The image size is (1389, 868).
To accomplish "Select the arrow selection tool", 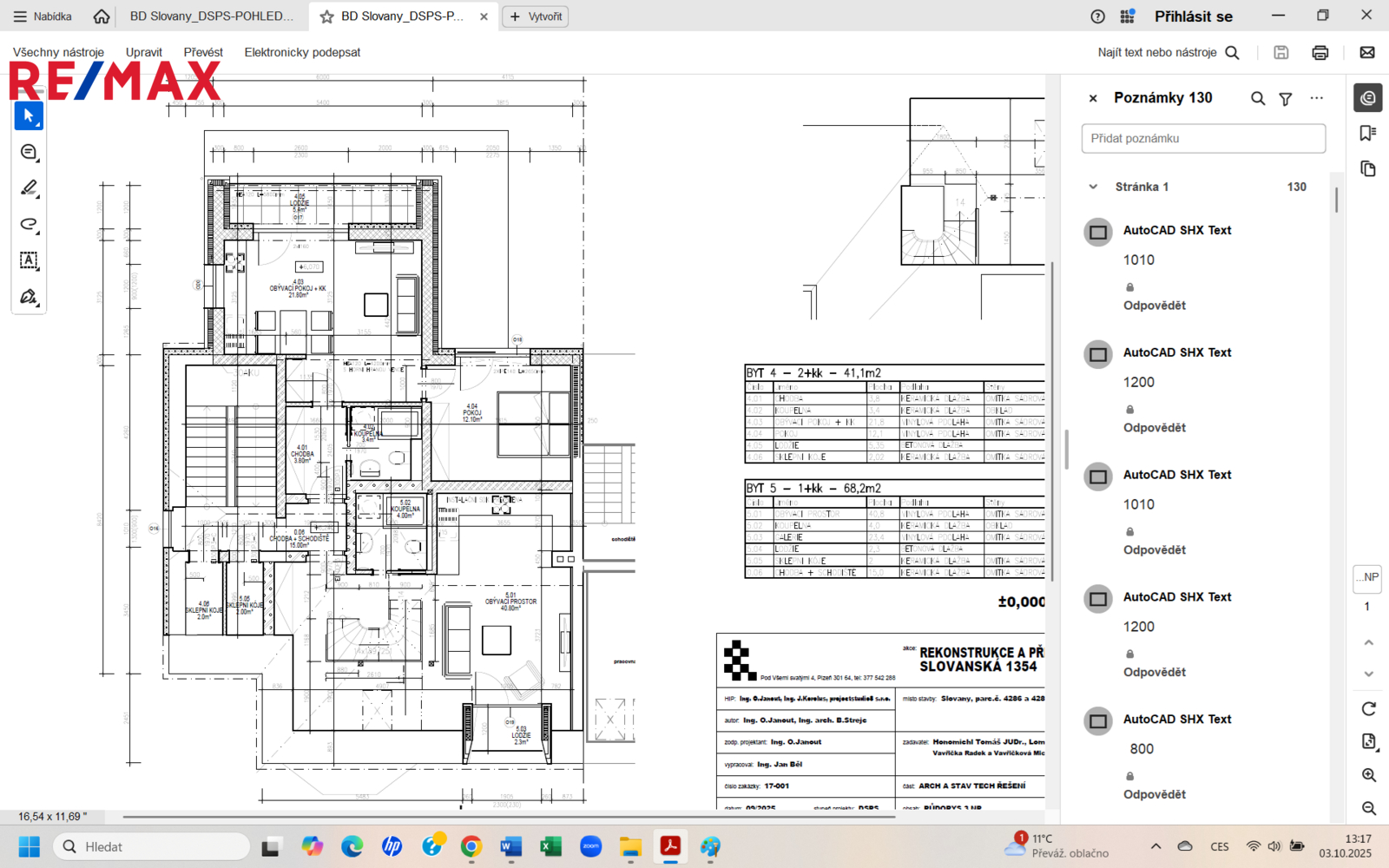I will point(29,115).
